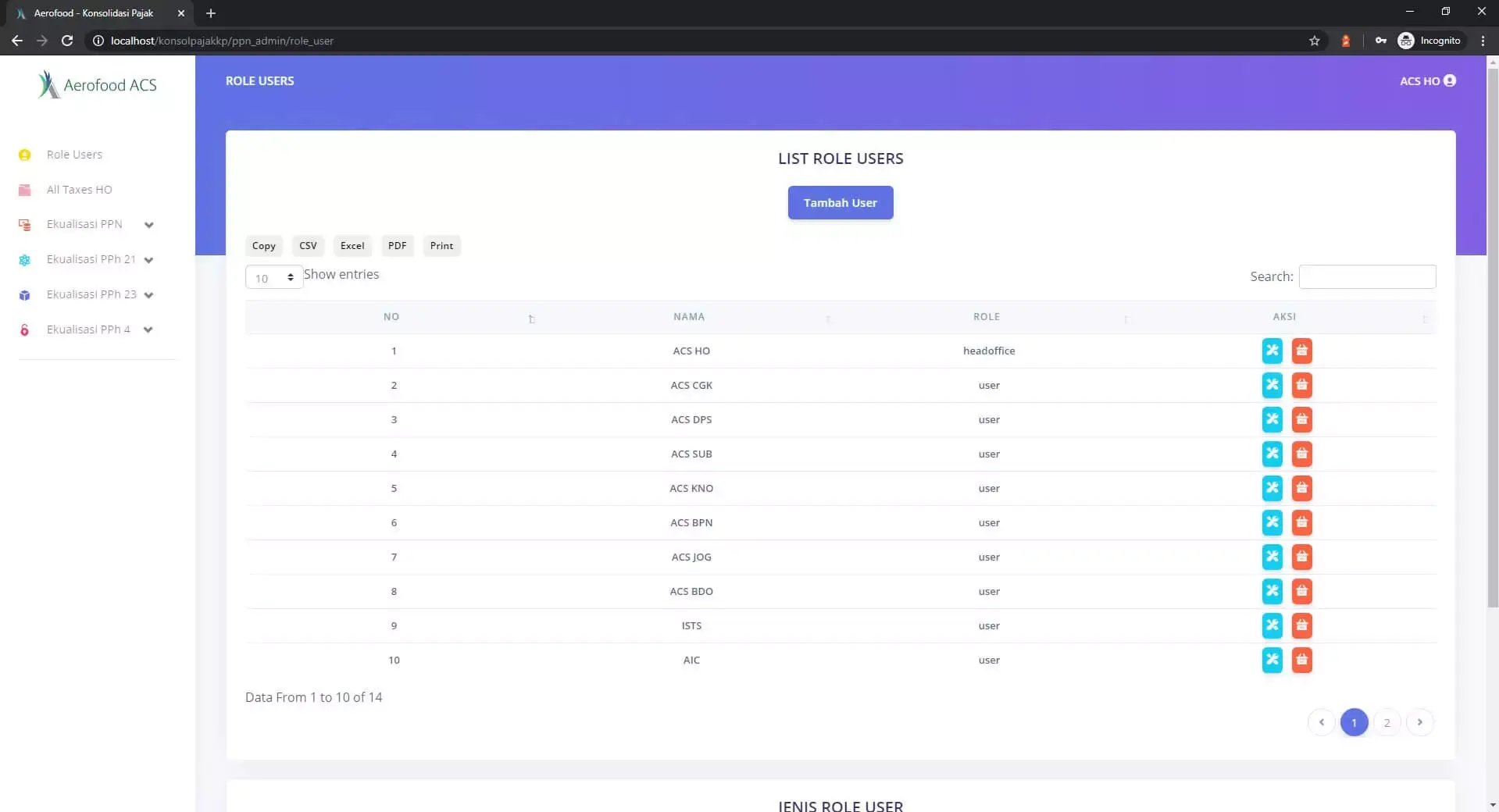The image size is (1499, 812).
Task: Export the table as PDF
Action: [x=397, y=246]
